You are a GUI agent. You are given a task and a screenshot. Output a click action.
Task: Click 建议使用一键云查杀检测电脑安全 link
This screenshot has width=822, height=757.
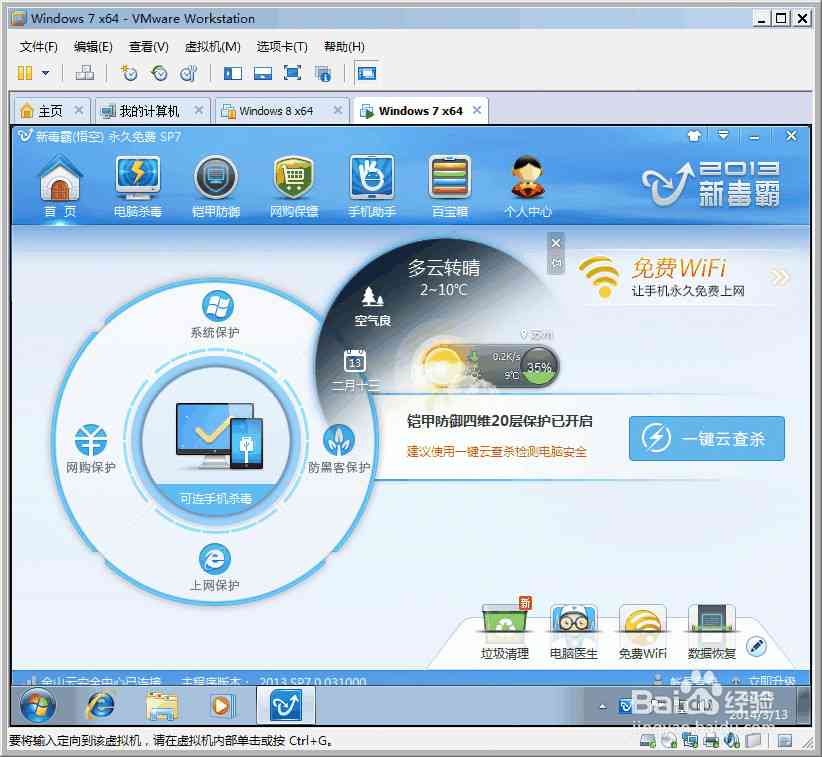coord(496,451)
